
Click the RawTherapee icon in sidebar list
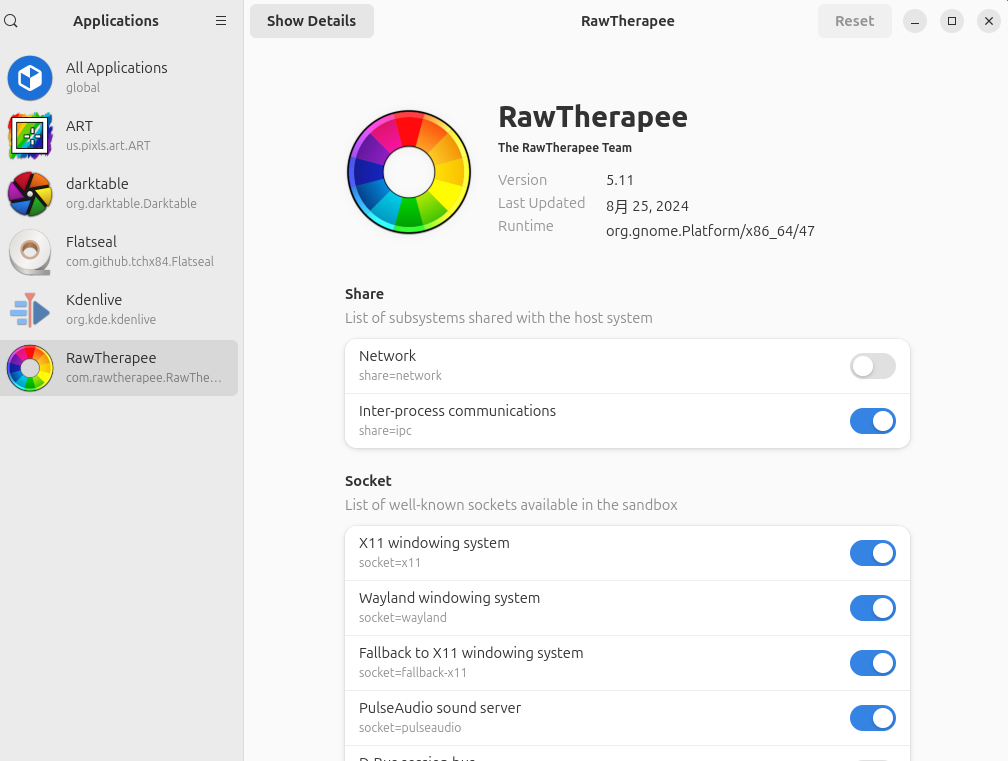click(30, 368)
